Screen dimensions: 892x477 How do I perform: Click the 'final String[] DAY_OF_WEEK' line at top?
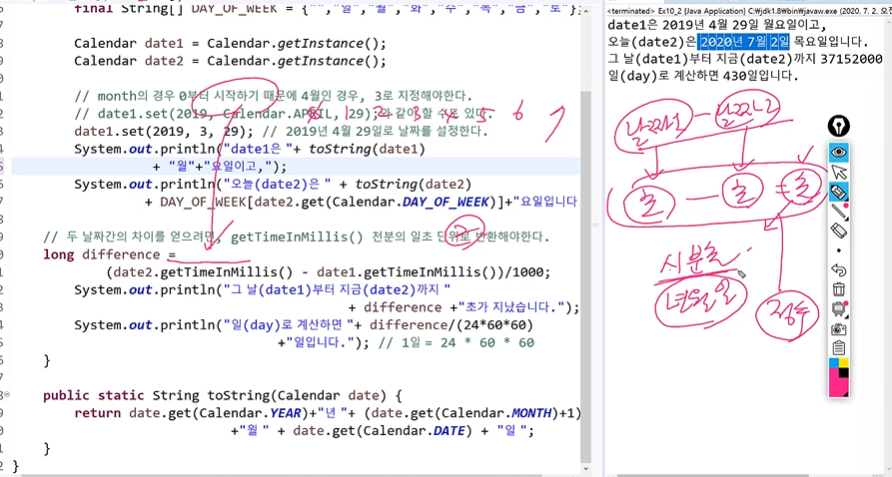coord(327,9)
